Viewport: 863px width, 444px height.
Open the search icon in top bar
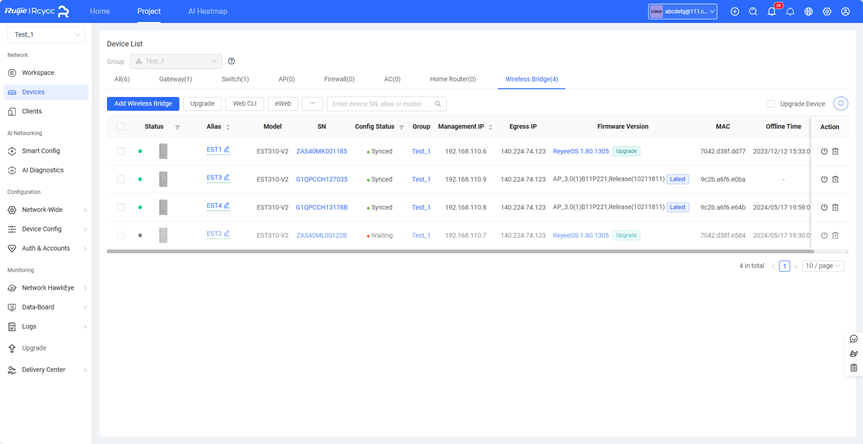click(753, 12)
